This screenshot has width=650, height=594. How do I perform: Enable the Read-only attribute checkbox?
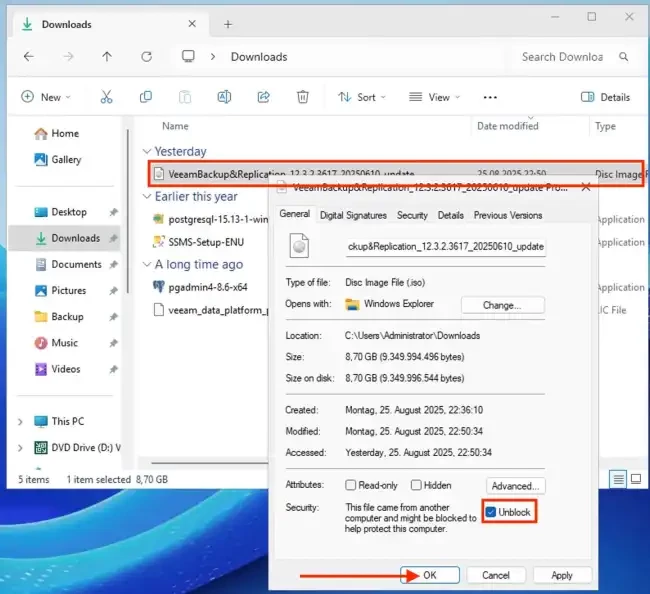pyautogui.click(x=350, y=485)
